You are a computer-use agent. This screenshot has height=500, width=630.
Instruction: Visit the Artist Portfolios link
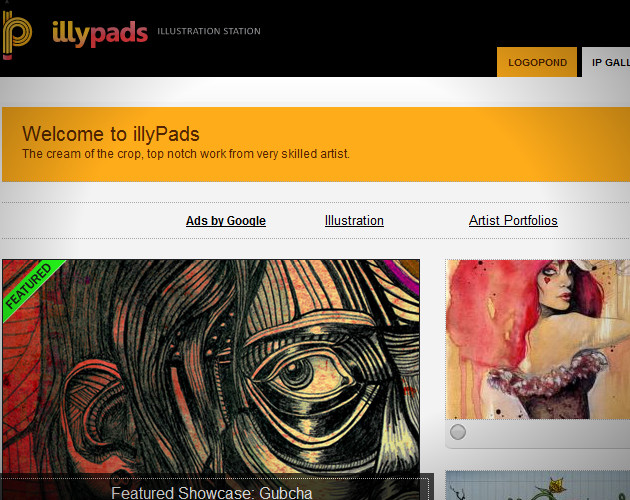(513, 220)
